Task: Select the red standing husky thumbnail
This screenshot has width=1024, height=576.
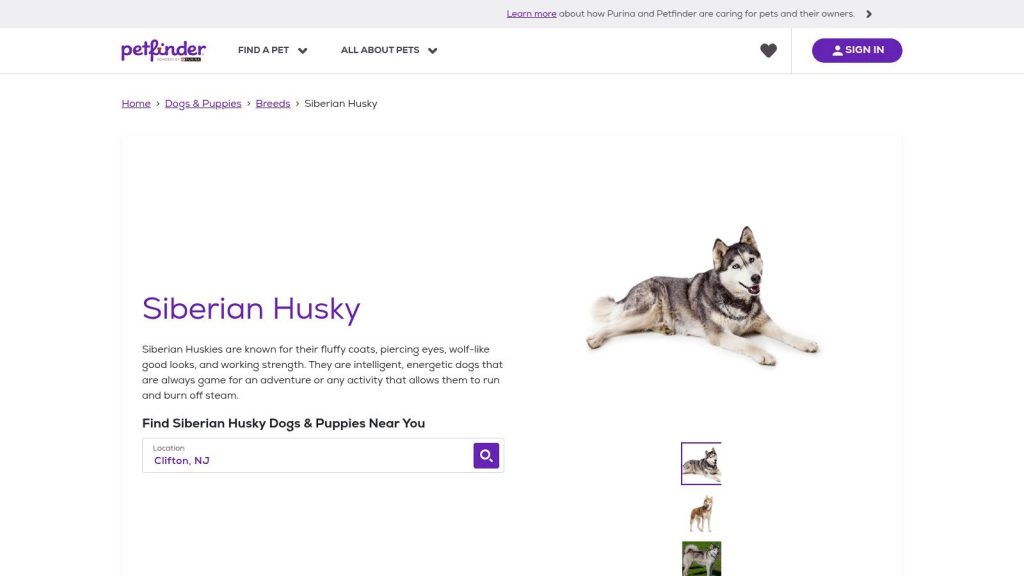Action: coord(701,513)
